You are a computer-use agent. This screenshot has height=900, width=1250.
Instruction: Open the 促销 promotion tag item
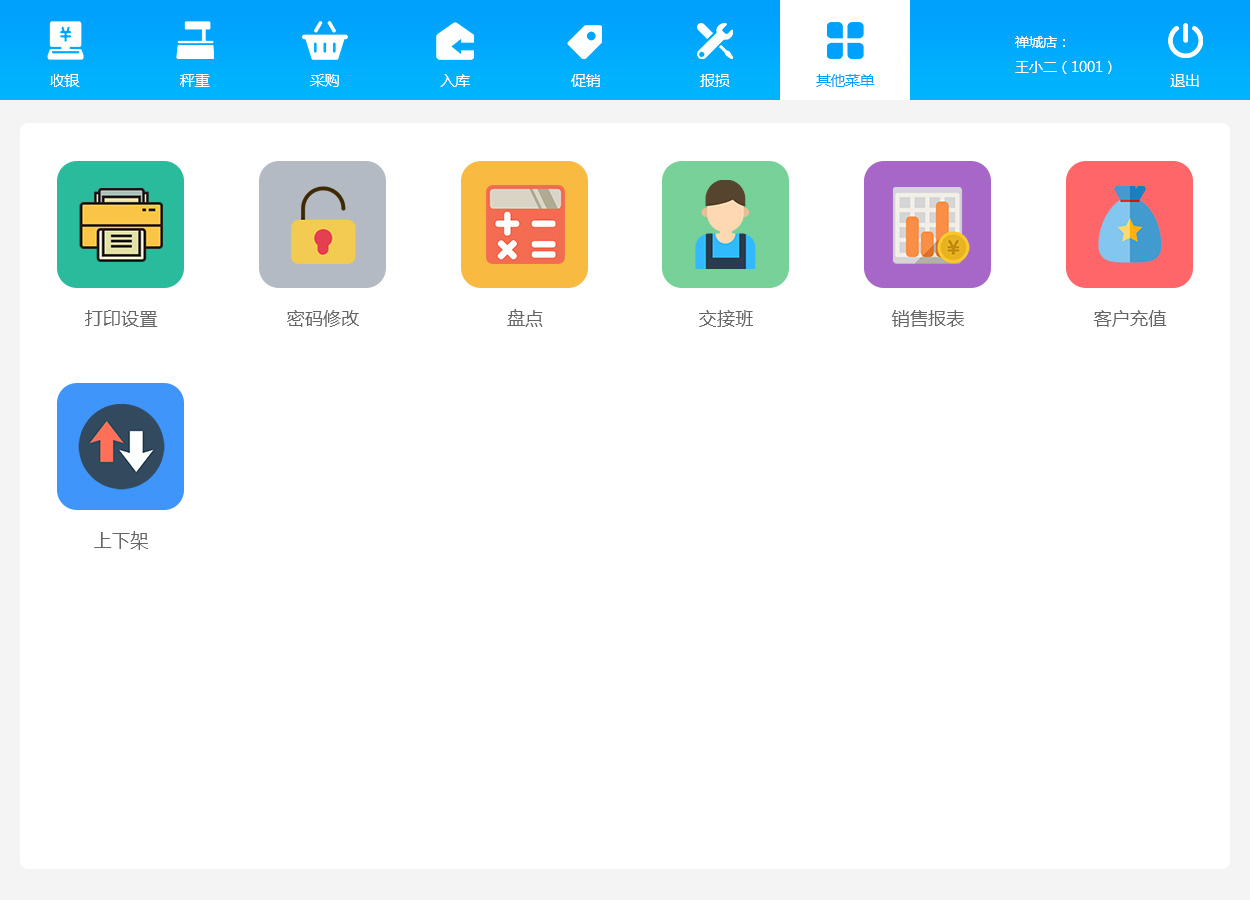pyautogui.click(x=585, y=52)
